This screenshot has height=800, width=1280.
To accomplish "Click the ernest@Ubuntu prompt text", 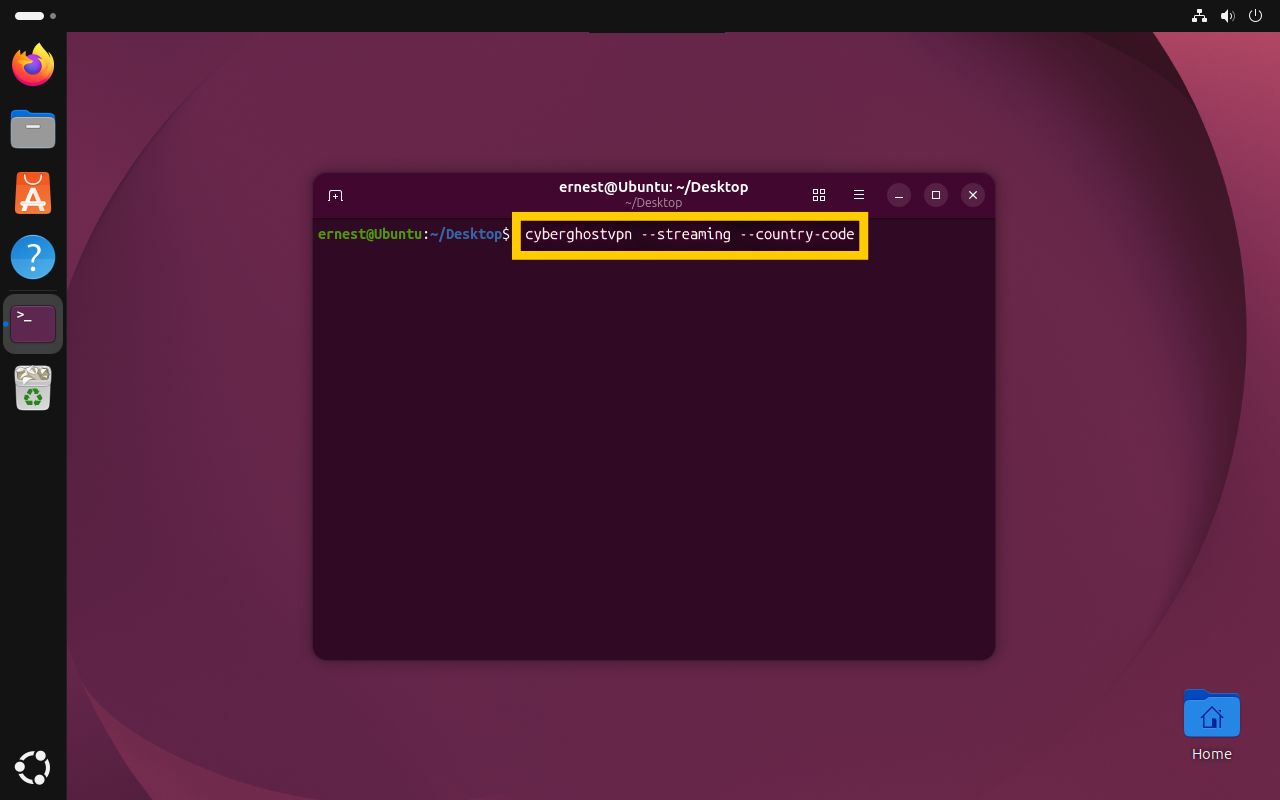I will coord(370,234).
